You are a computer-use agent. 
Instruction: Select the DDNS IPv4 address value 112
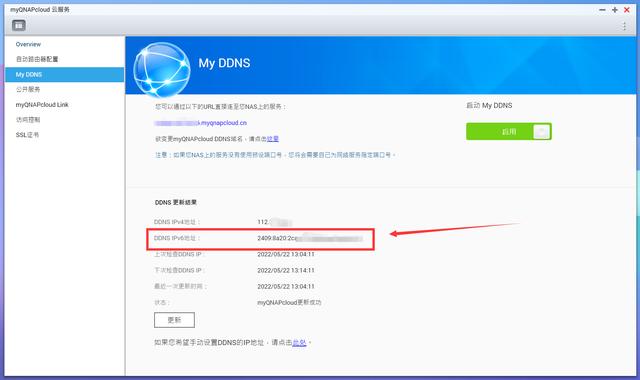point(275,222)
